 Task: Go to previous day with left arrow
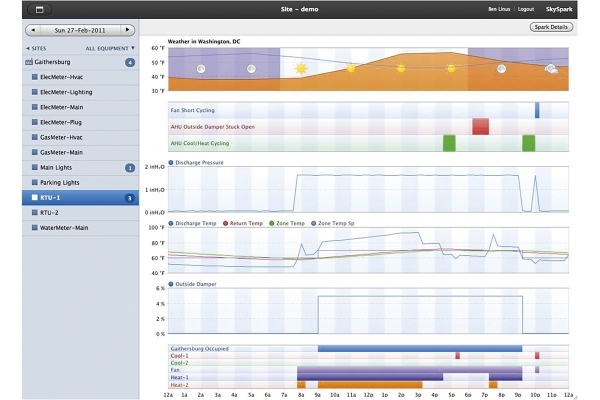[x=33, y=30]
